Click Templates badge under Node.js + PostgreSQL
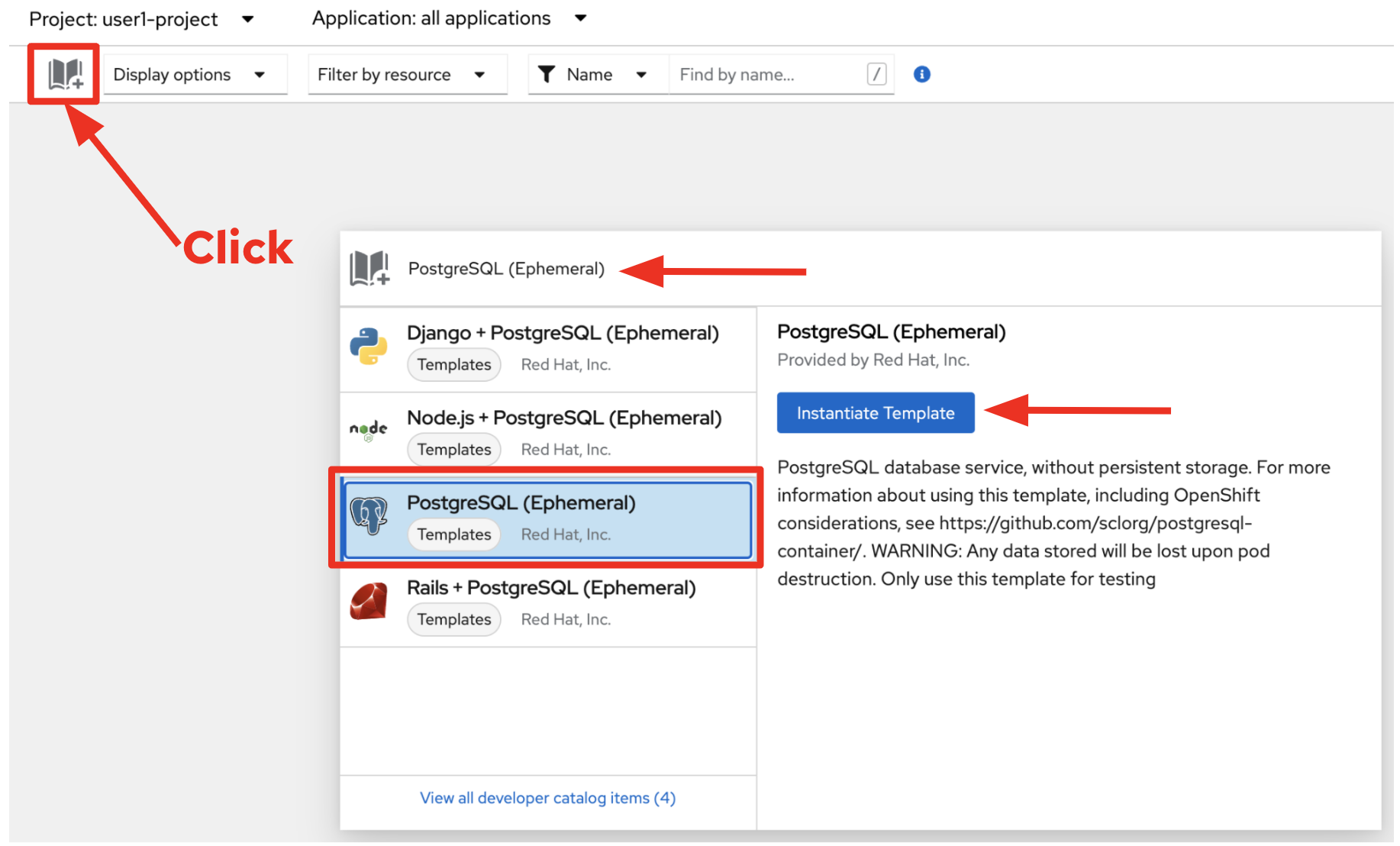 pos(454,450)
